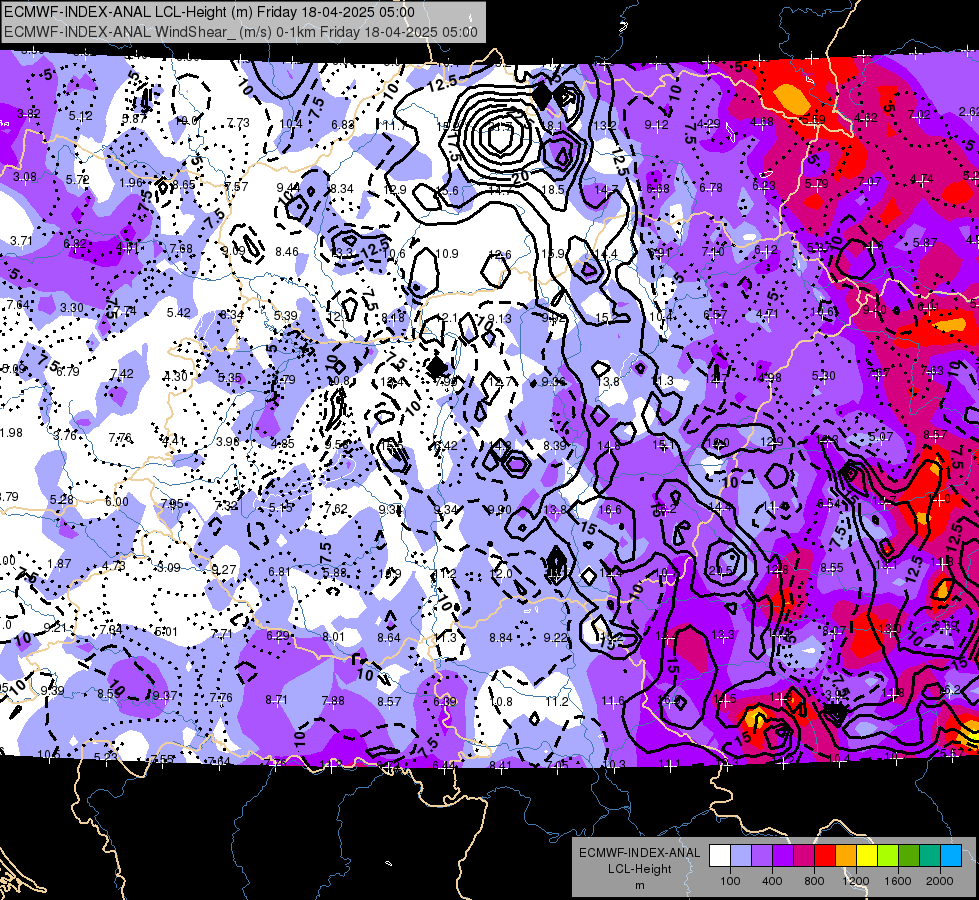Click the 6.78 grid value
The width and height of the screenshot is (979, 900).
pyautogui.click(x=711, y=187)
